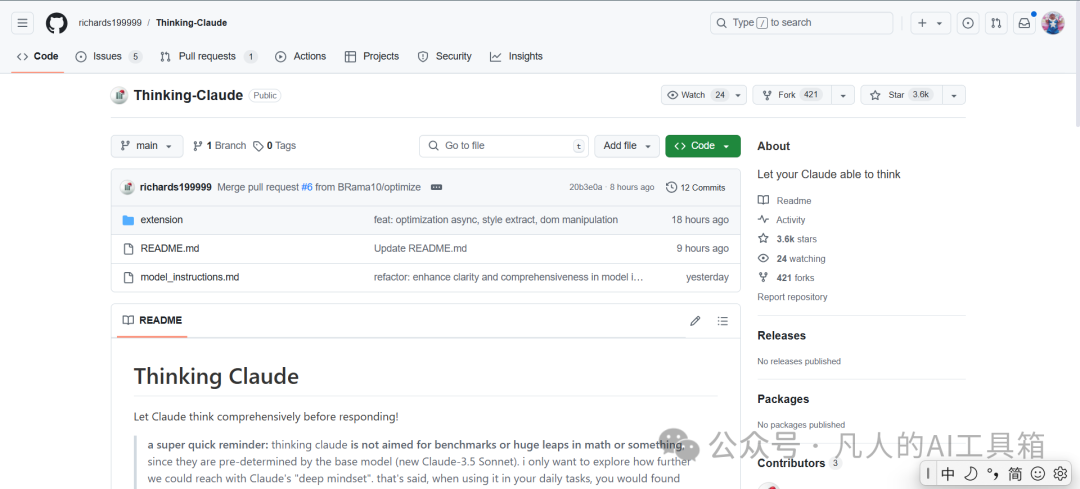Watch the repository

(x=695, y=95)
